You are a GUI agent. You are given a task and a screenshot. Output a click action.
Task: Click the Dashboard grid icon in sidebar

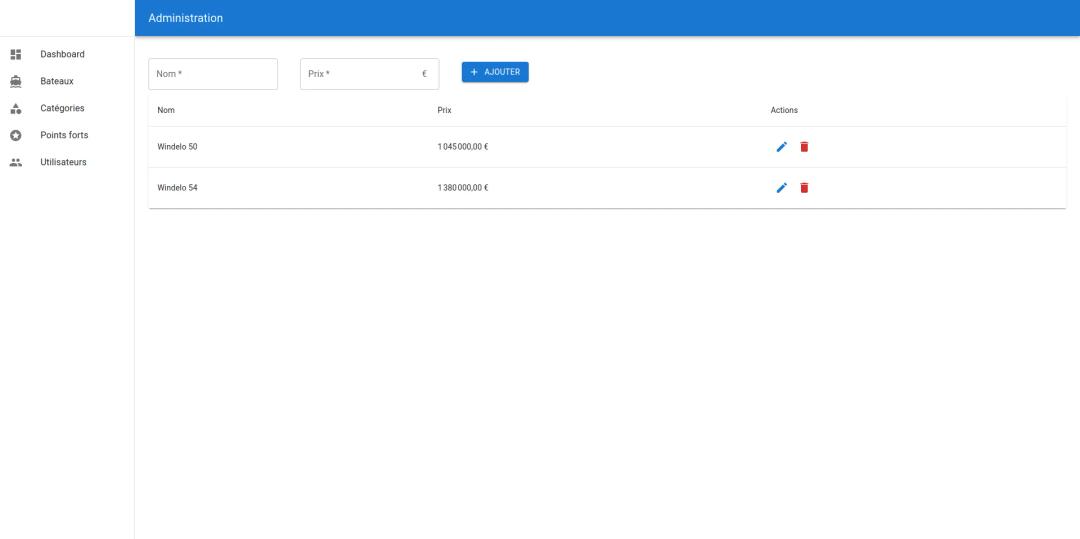(x=16, y=54)
